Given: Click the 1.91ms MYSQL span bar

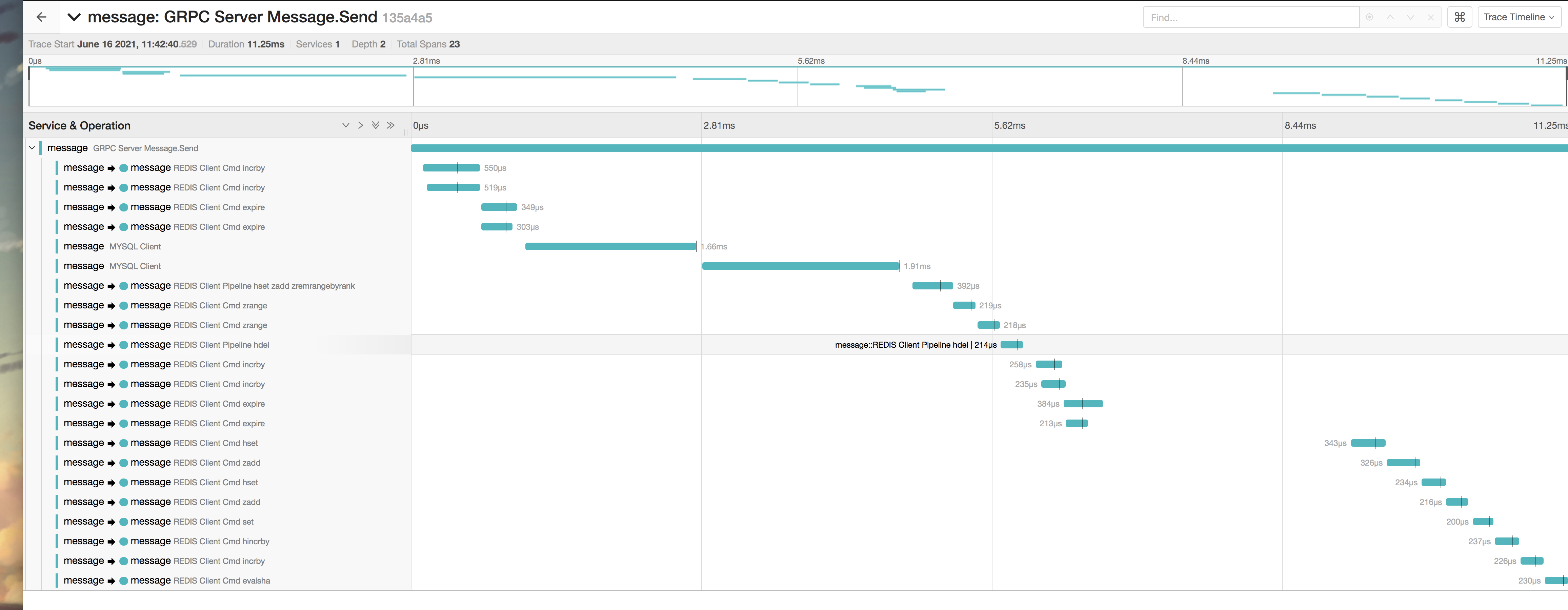Looking at the screenshot, I should (x=800, y=266).
